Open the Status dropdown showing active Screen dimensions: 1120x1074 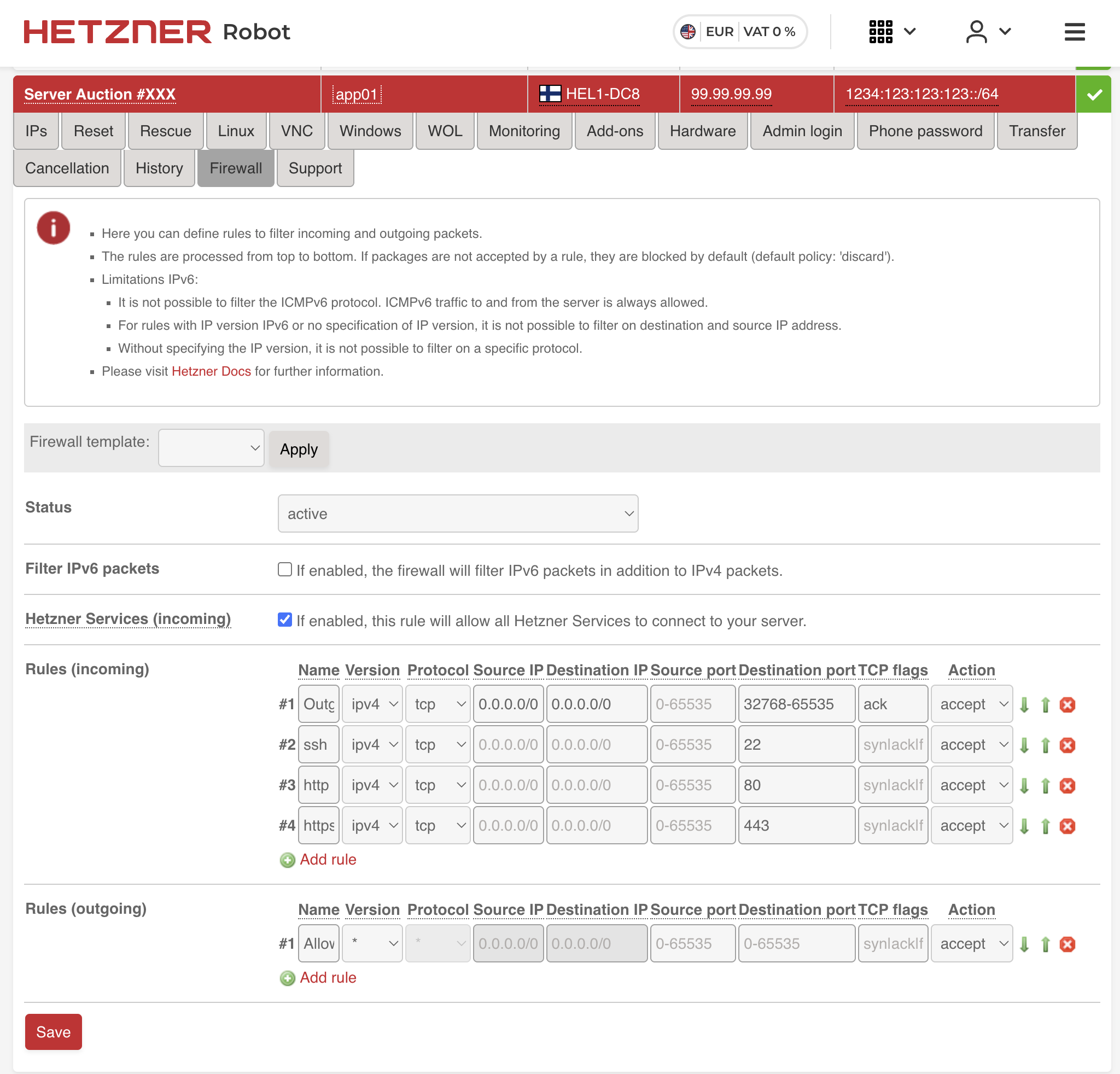(457, 513)
